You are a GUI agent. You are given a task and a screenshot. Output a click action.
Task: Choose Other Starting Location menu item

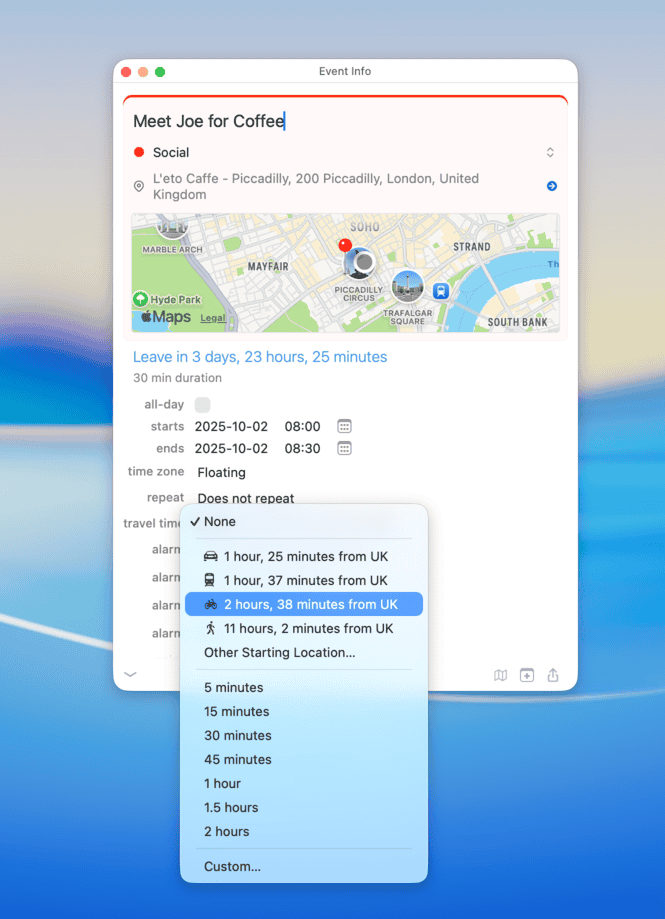coord(279,652)
